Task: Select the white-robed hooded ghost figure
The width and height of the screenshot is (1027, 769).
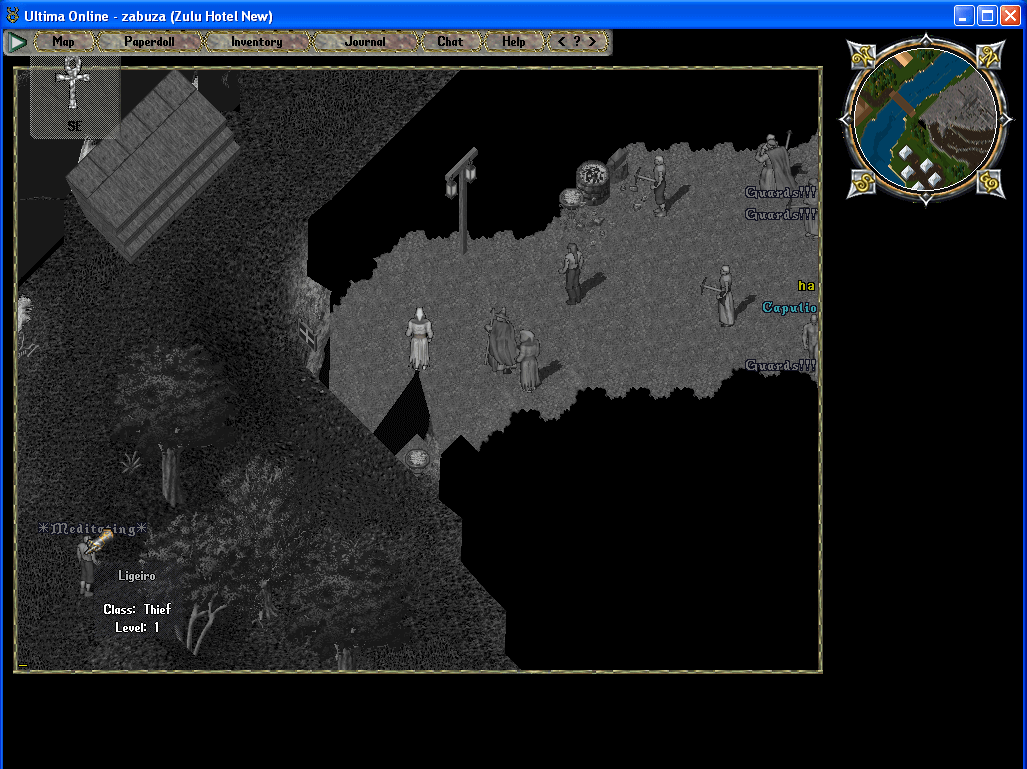Action: [x=419, y=339]
